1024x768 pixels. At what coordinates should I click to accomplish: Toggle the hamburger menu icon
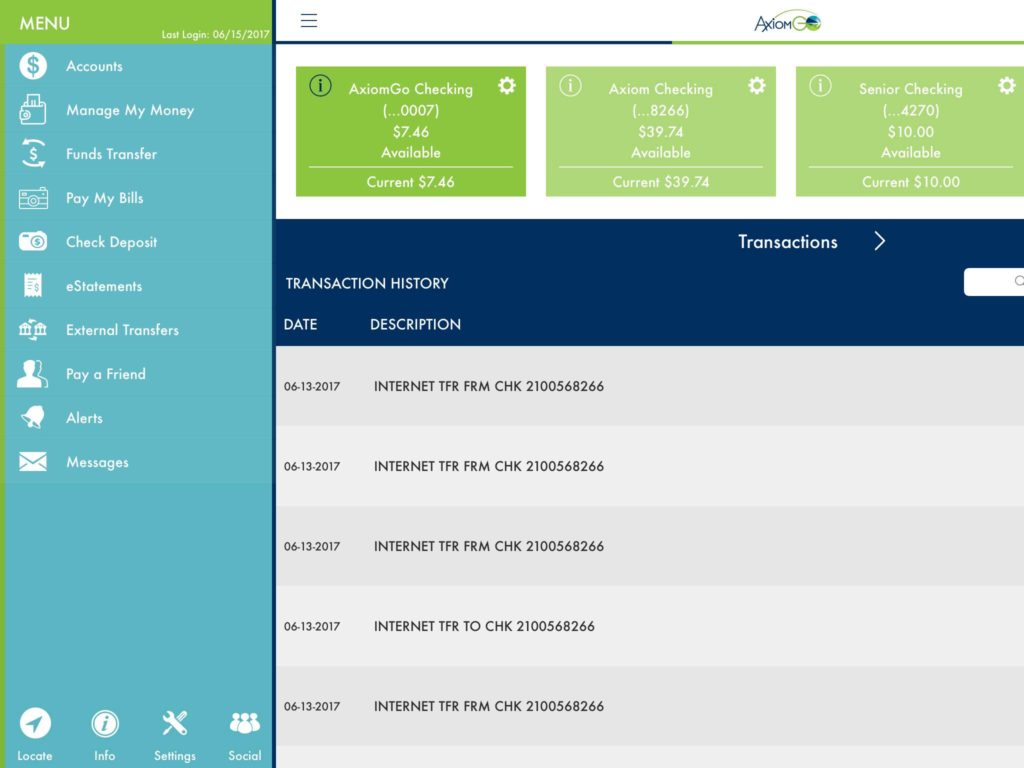tap(309, 21)
